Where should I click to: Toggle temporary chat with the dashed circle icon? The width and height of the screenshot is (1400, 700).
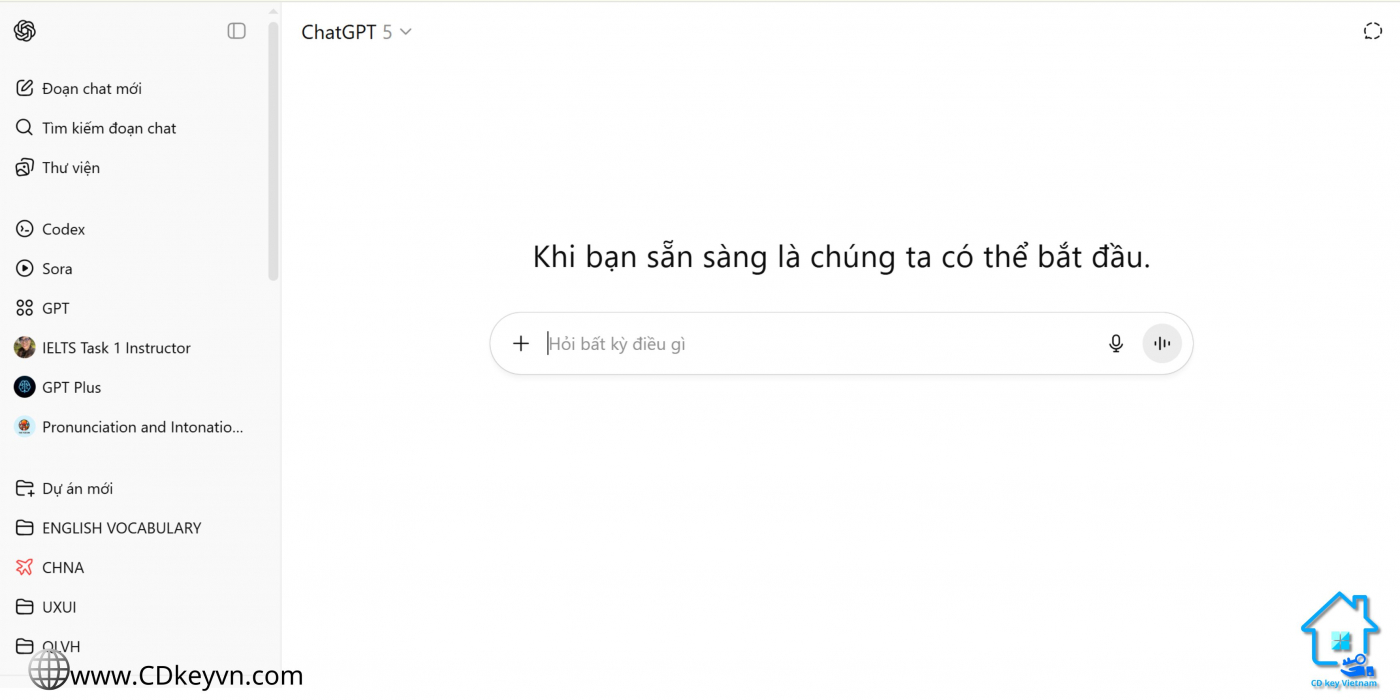(1372, 31)
